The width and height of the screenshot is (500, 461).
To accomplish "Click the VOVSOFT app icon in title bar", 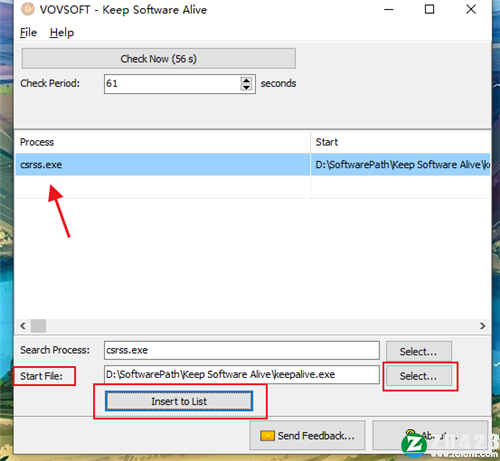I will click(28, 9).
